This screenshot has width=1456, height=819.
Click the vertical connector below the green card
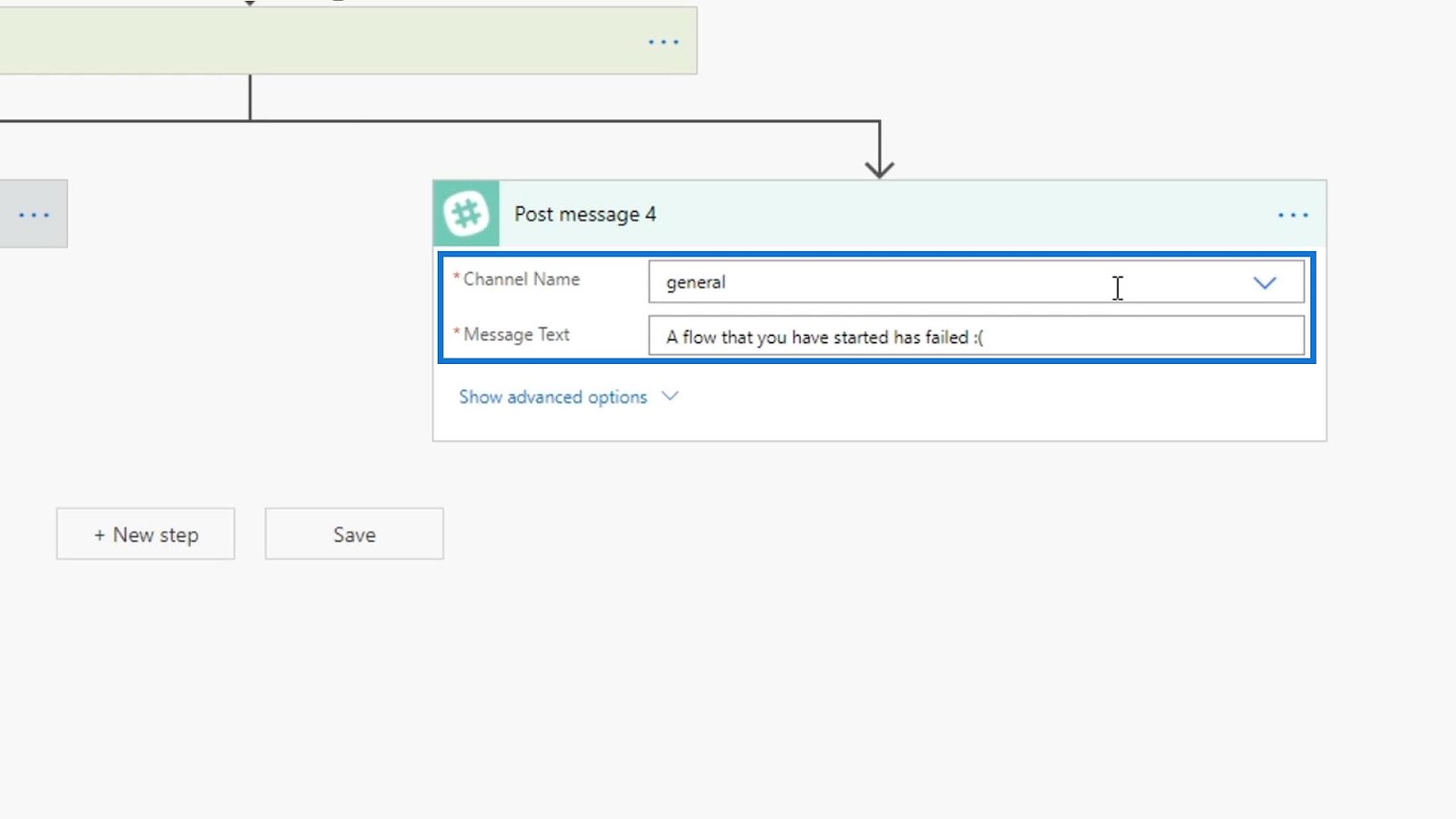point(250,96)
